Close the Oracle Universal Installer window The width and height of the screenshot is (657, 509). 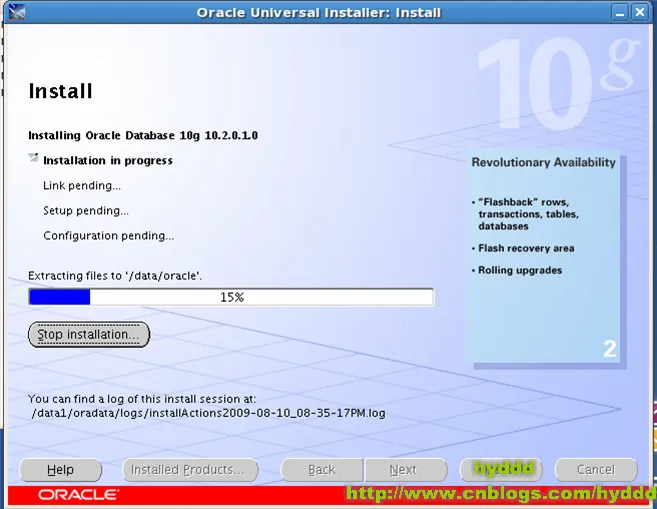pyautogui.click(x=640, y=12)
